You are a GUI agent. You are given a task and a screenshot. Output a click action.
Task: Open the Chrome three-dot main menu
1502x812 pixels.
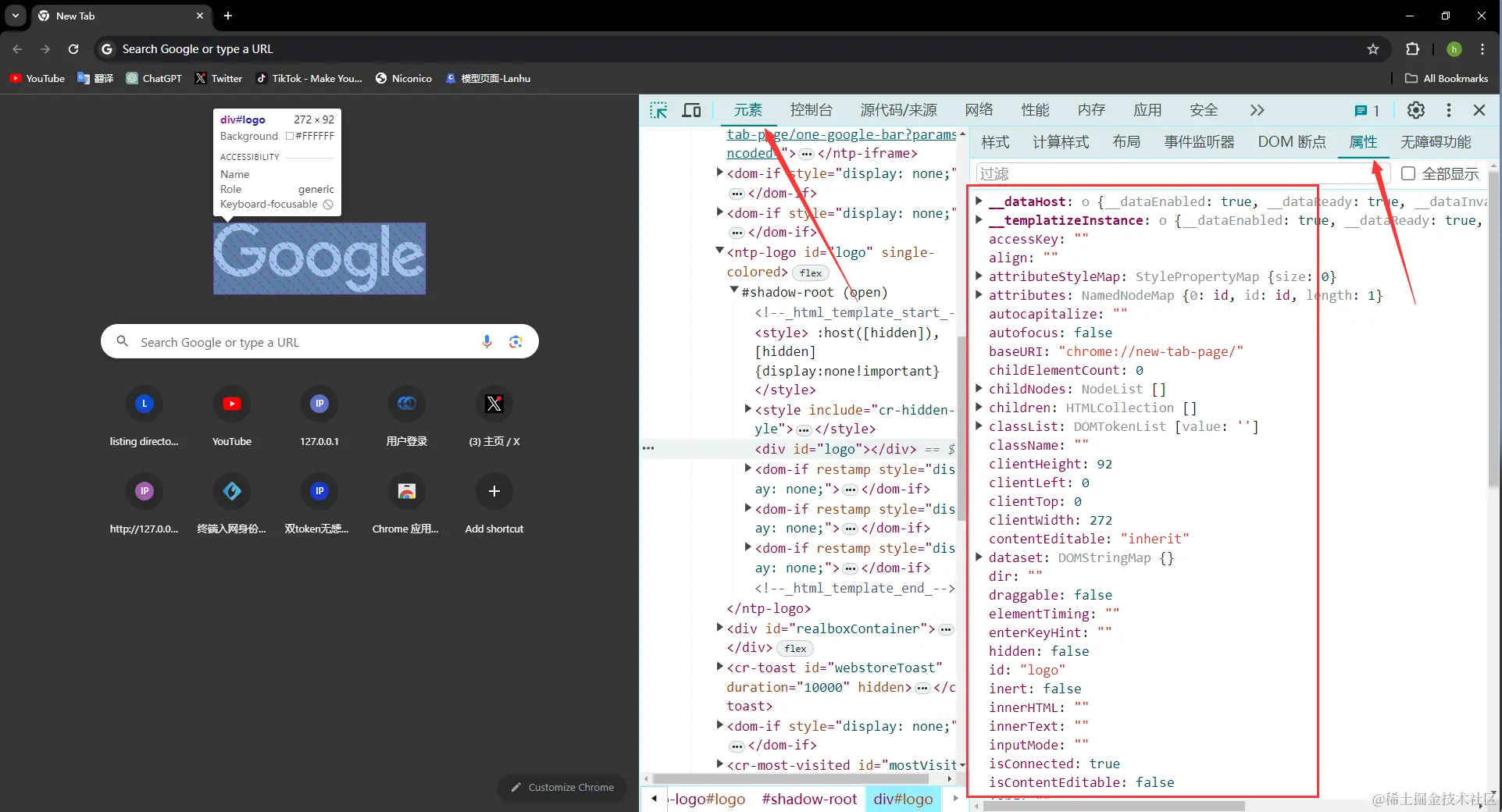coord(1482,49)
